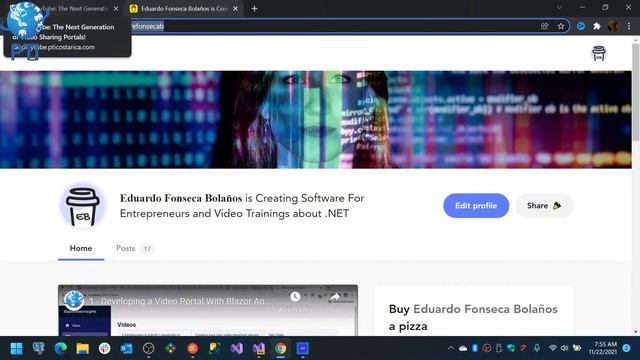Click the OneDrive cloud tray icon

click(463, 348)
